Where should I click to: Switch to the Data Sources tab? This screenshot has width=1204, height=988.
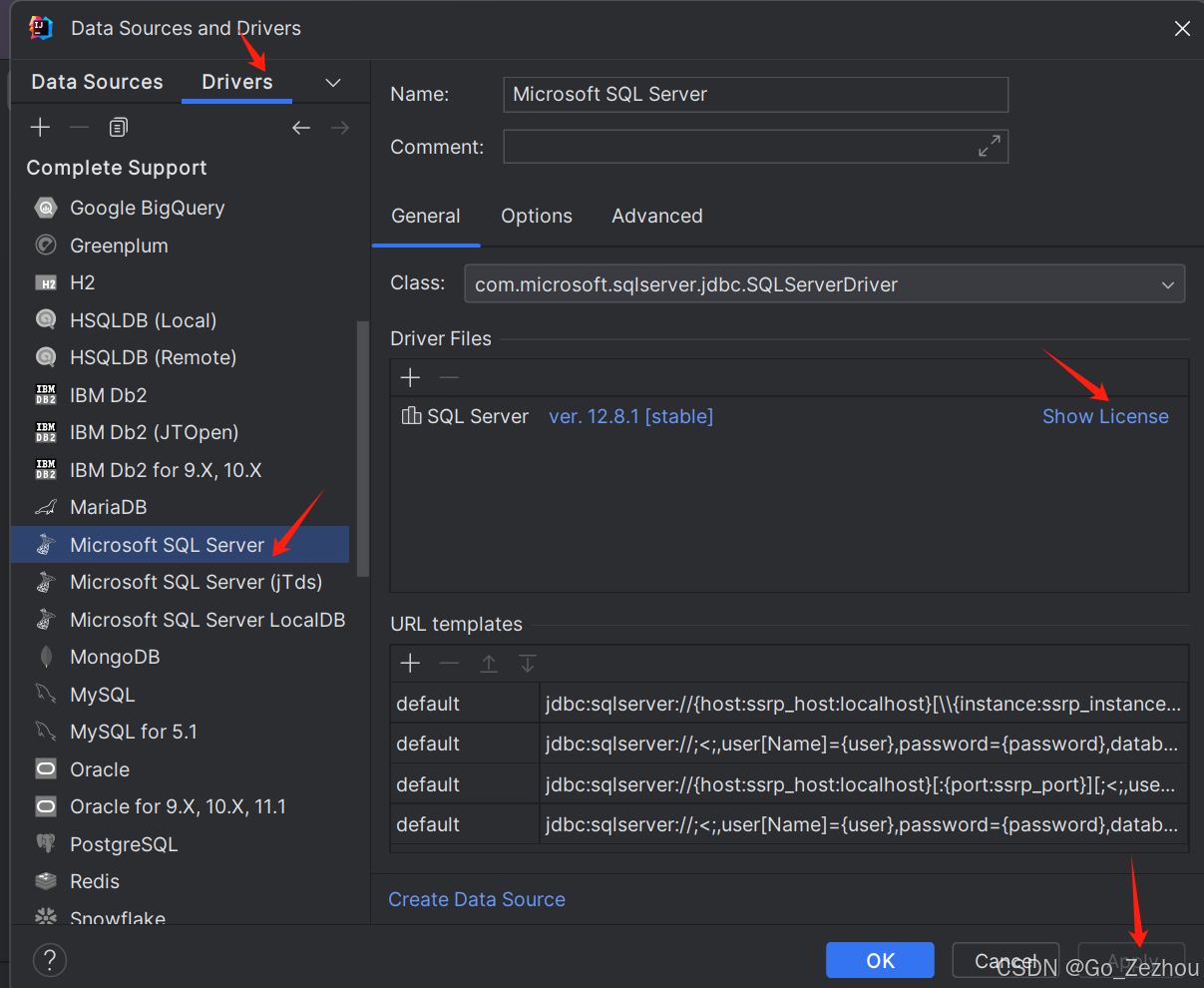point(97,82)
